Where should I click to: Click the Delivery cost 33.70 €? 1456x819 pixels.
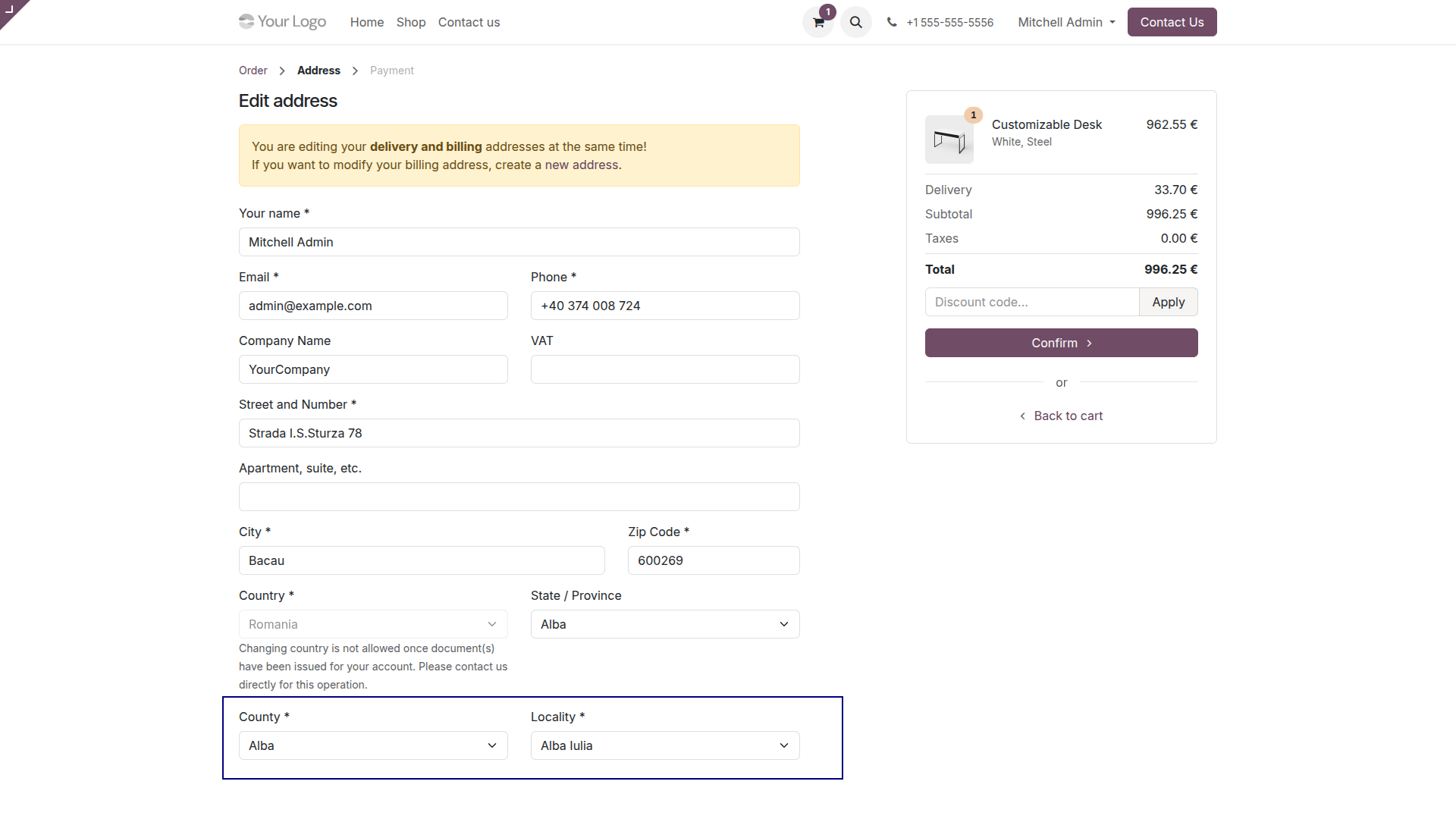click(1175, 190)
